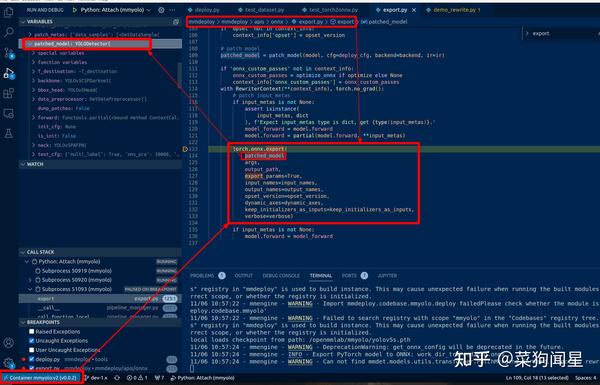Select patched_model variable row
This screenshot has width=600, height=385.
coord(100,44)
